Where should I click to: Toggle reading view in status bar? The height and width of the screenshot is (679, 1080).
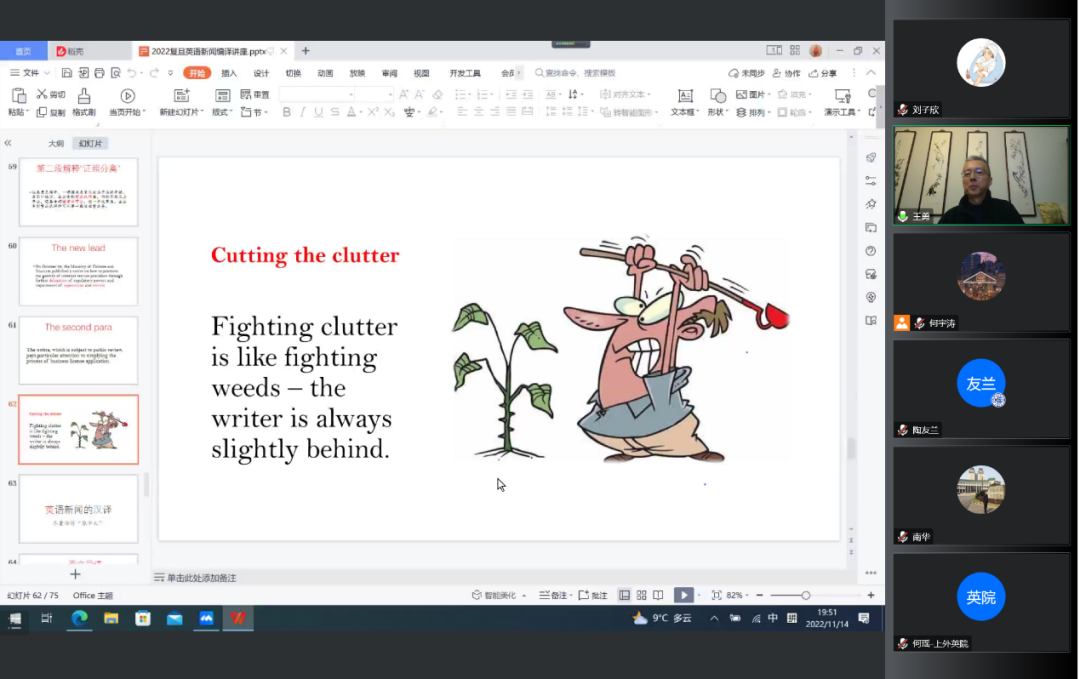[x=660, y=595]
